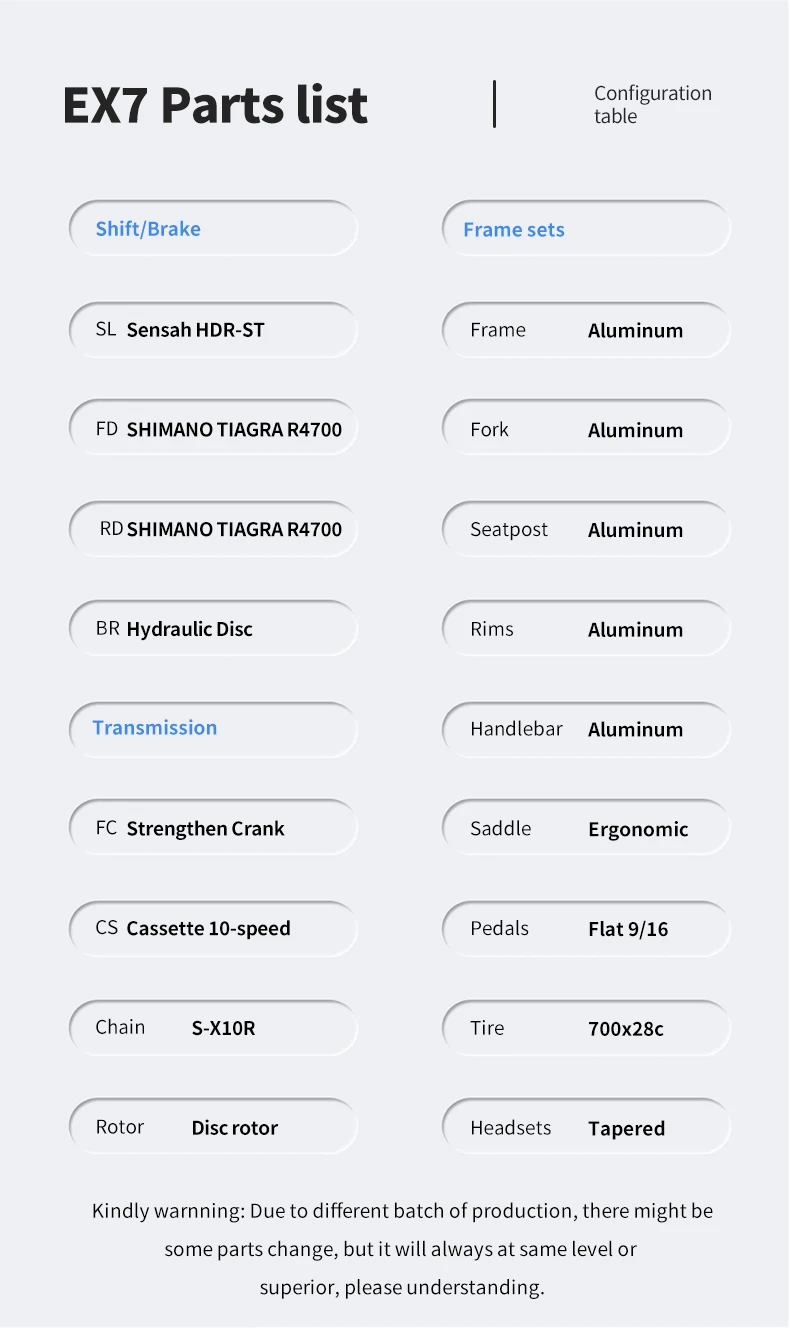Click the Rims Aluminum pill
This screenshot has height=1328, width=790.
[586, 628]
